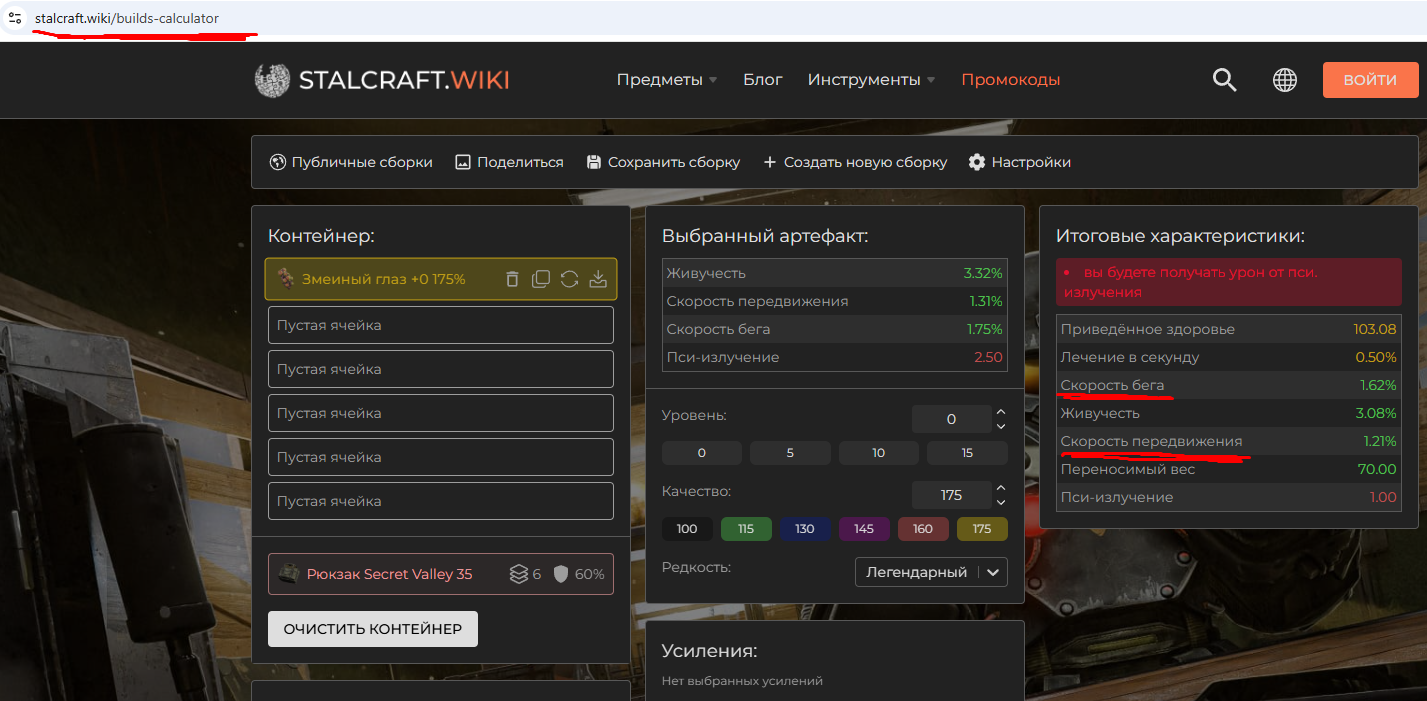Expand the Предметы dropdown menu
Viewport: 1427px width, 701px height.
point(667,80)
